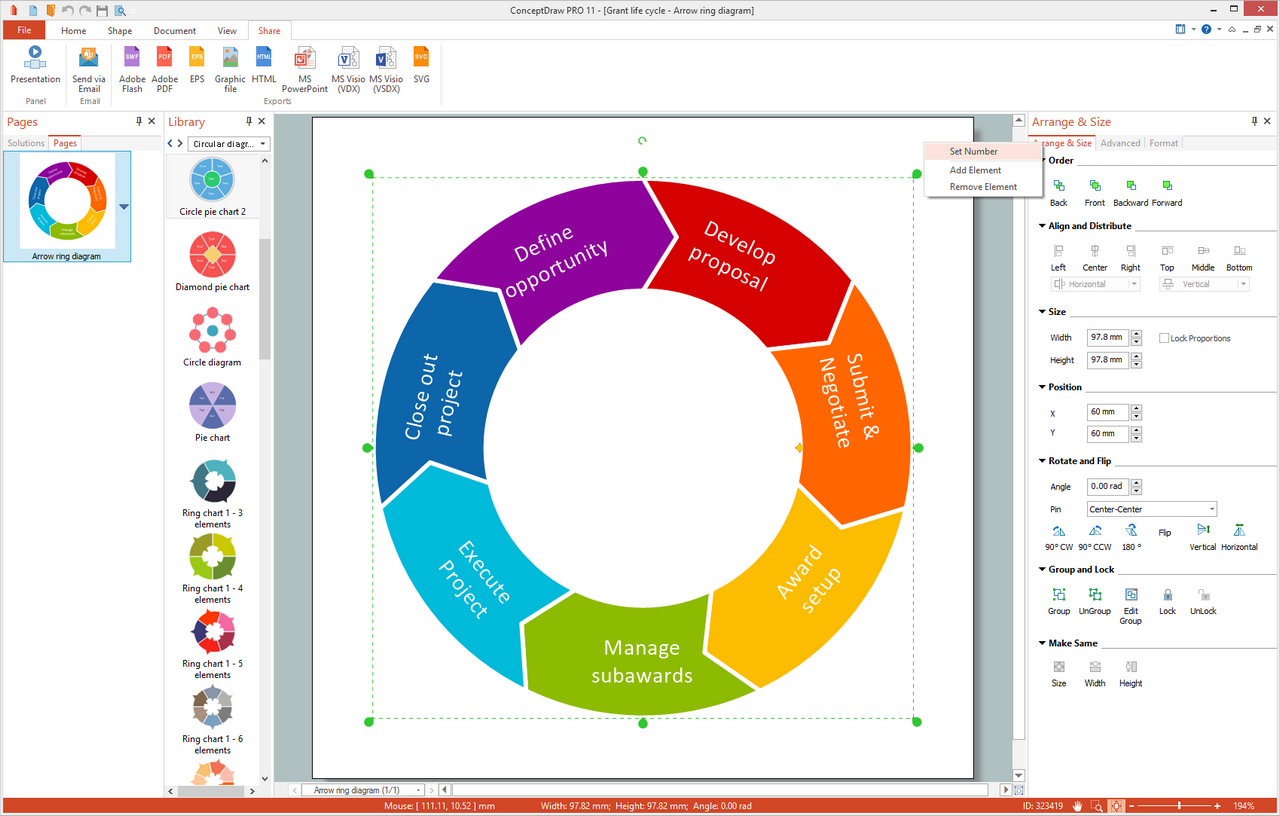Make Same Size
The image size is (1280, 816).
[1059, 673]
